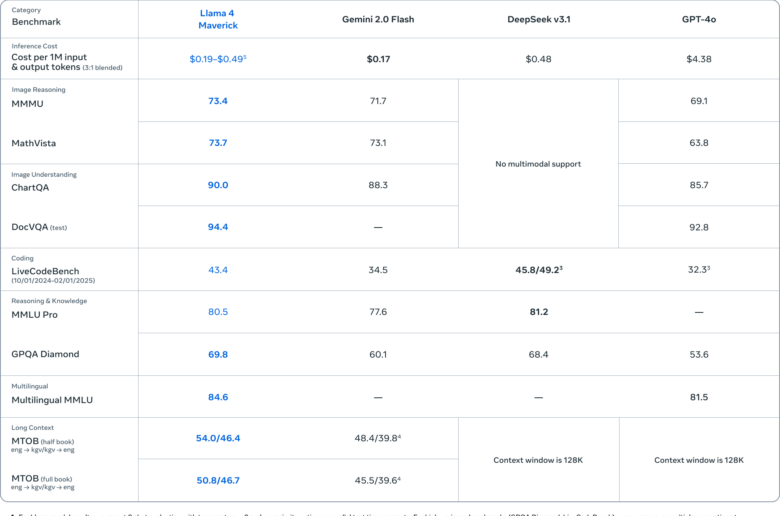Viewport: 780px width, 516px height.
Task: Click the 63.8 MathVista score
Action: point(699,143)
